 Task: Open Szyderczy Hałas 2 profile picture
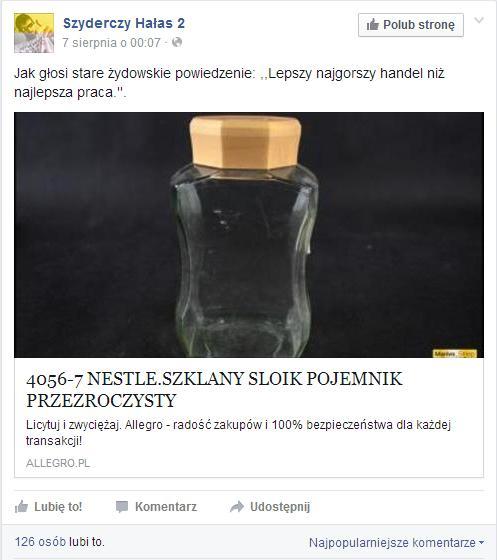(x=34, y=33)
